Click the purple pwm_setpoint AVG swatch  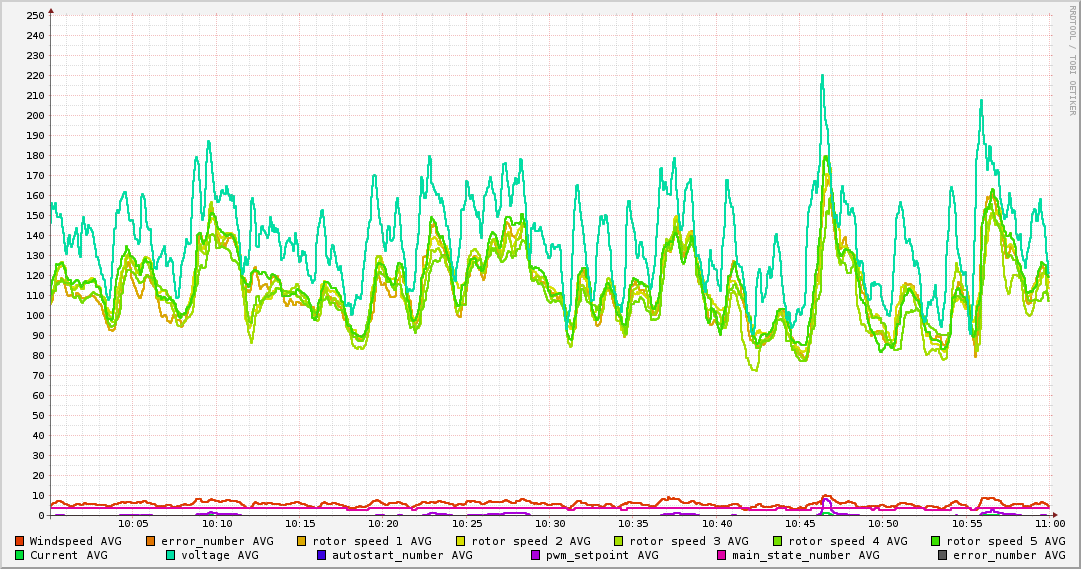535,555
